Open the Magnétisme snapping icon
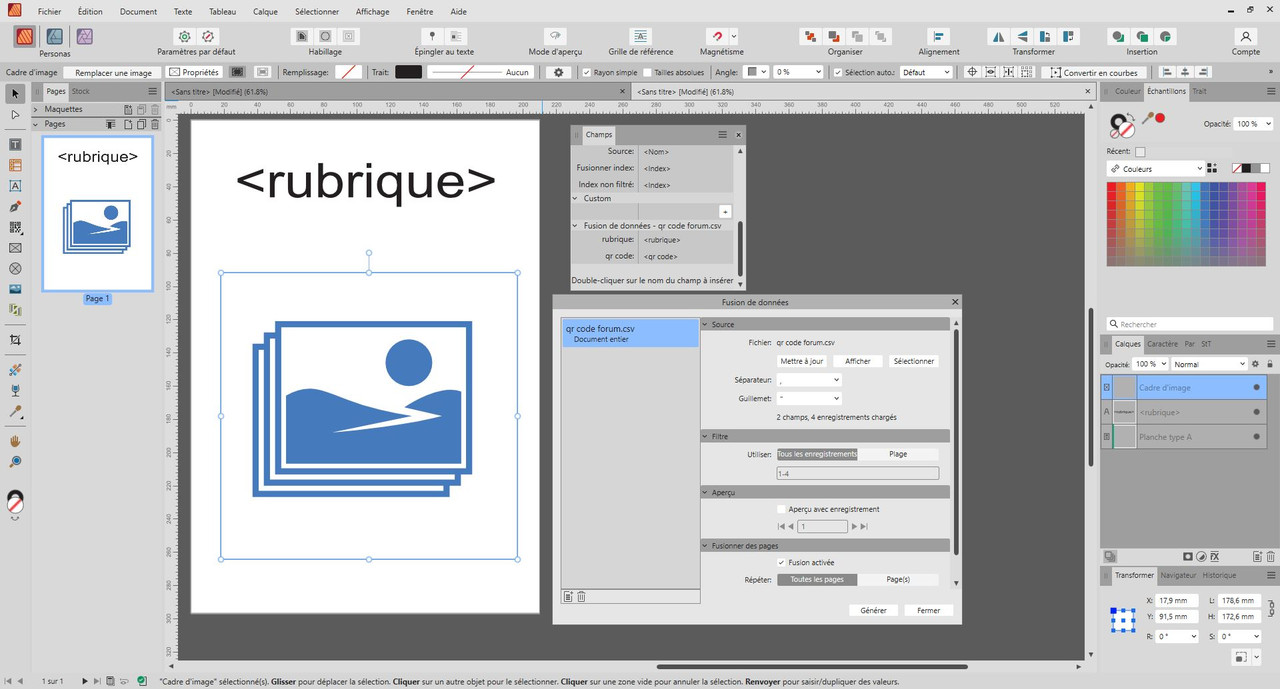The width and height of the screenshot is (1280, 689). [x=715, y=36]
